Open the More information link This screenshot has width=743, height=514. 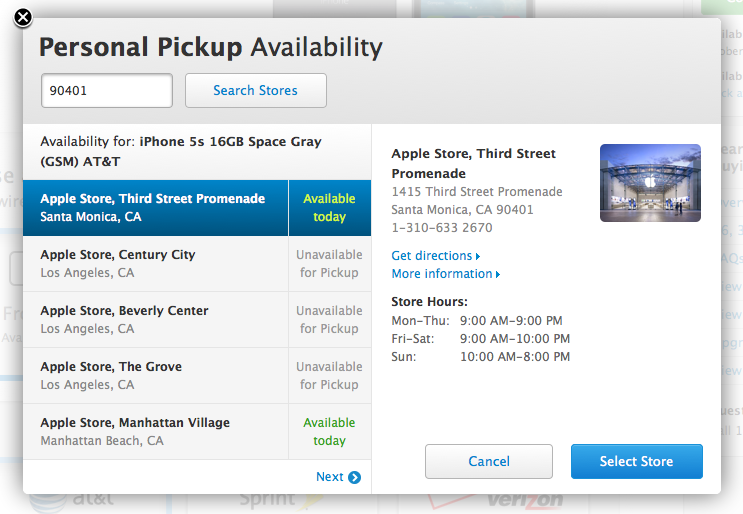pos(442,274)
